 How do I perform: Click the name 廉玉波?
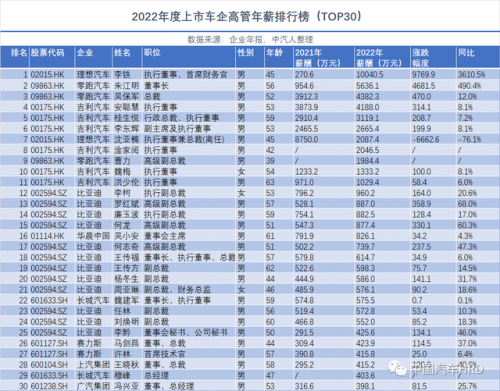pos(126,214)
